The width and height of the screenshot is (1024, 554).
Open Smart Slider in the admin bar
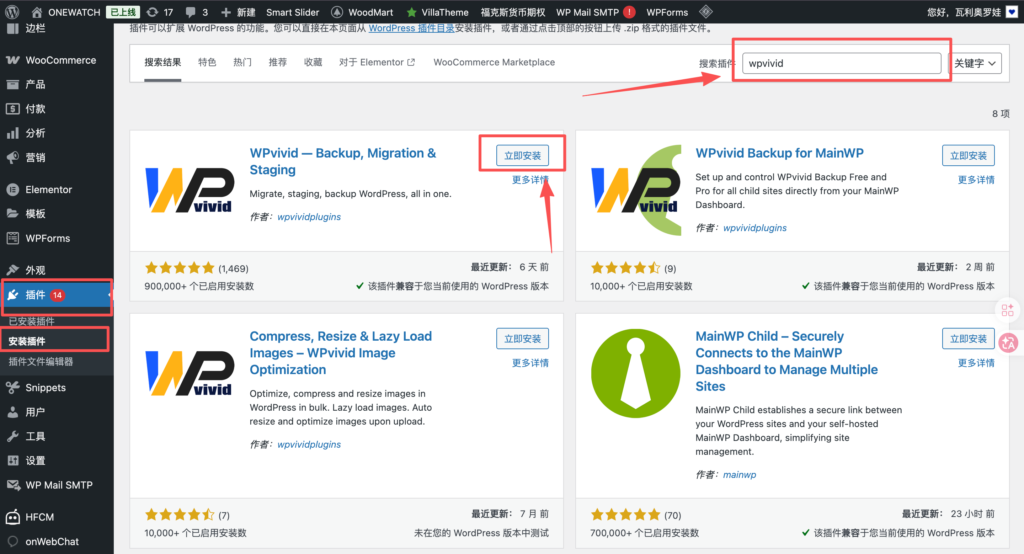click(293, 12)
